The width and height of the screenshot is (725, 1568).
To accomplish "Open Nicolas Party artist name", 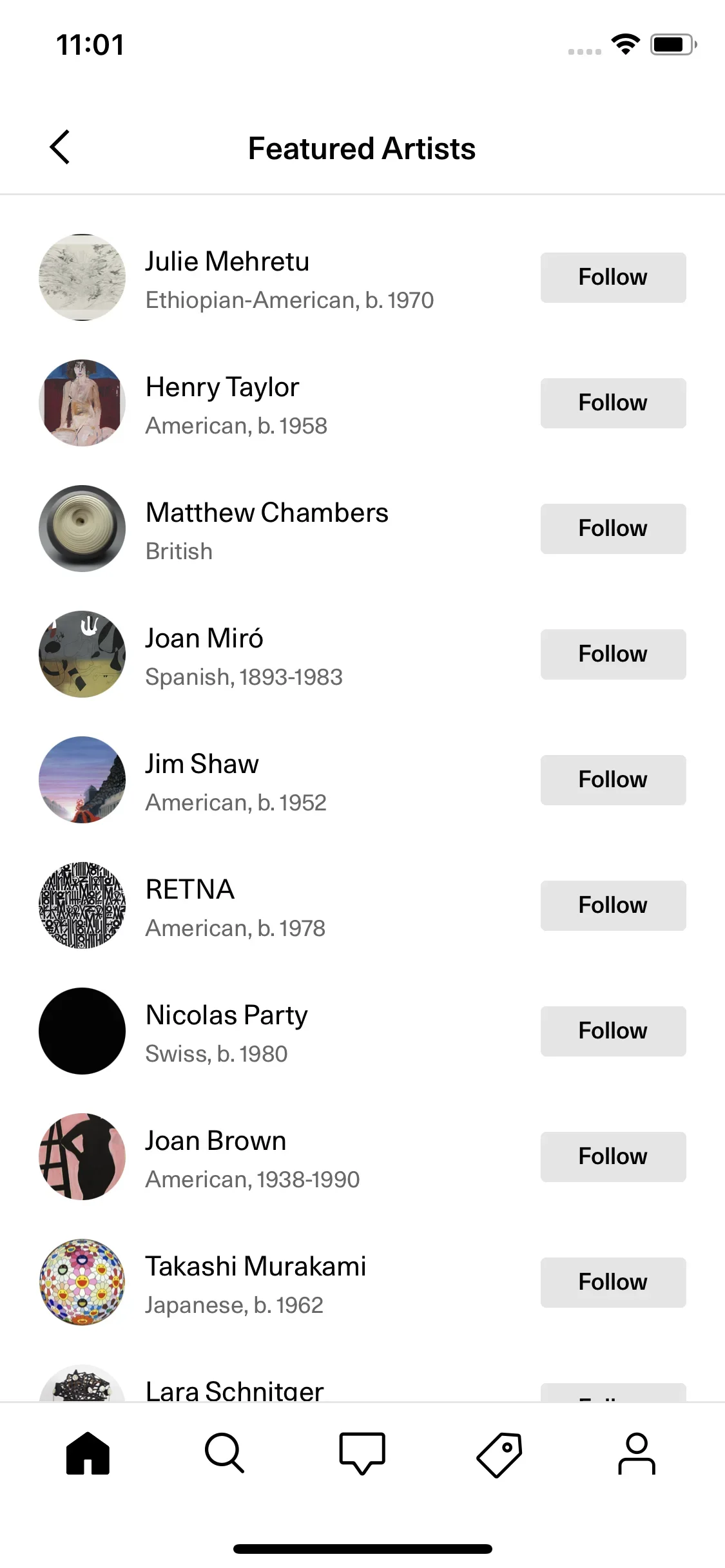I will coord(227,1015).
